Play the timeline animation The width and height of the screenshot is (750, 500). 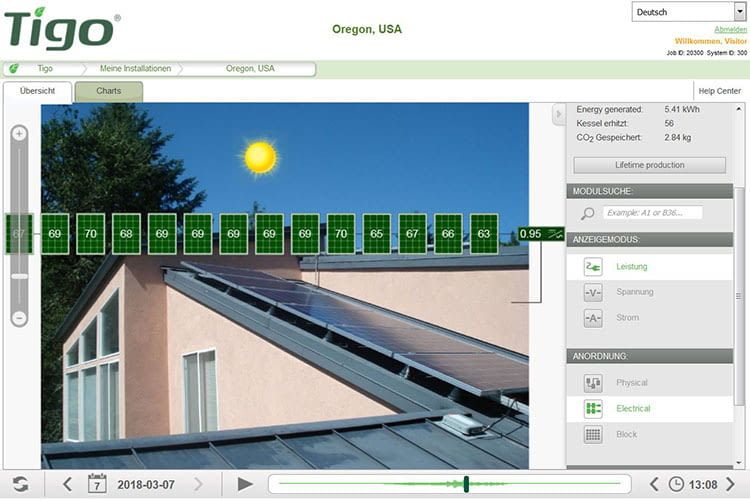[245, 484]
